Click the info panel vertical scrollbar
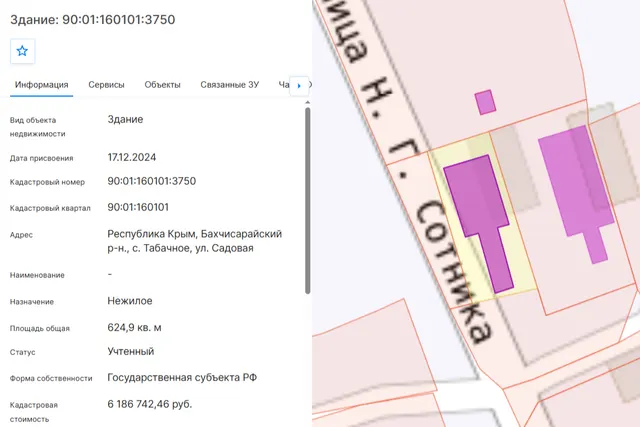Image resolution: width=640 pixels, height=427 pixels. [x=308, y=200]
